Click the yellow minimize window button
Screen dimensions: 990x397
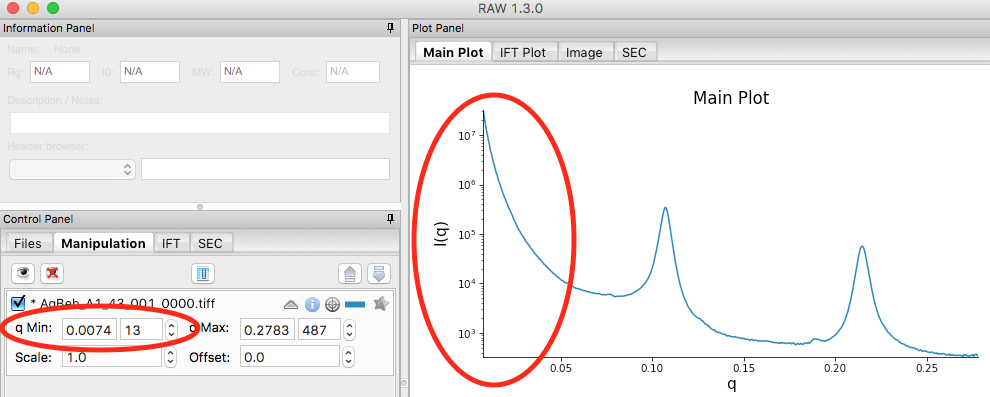tap(33, 8)
